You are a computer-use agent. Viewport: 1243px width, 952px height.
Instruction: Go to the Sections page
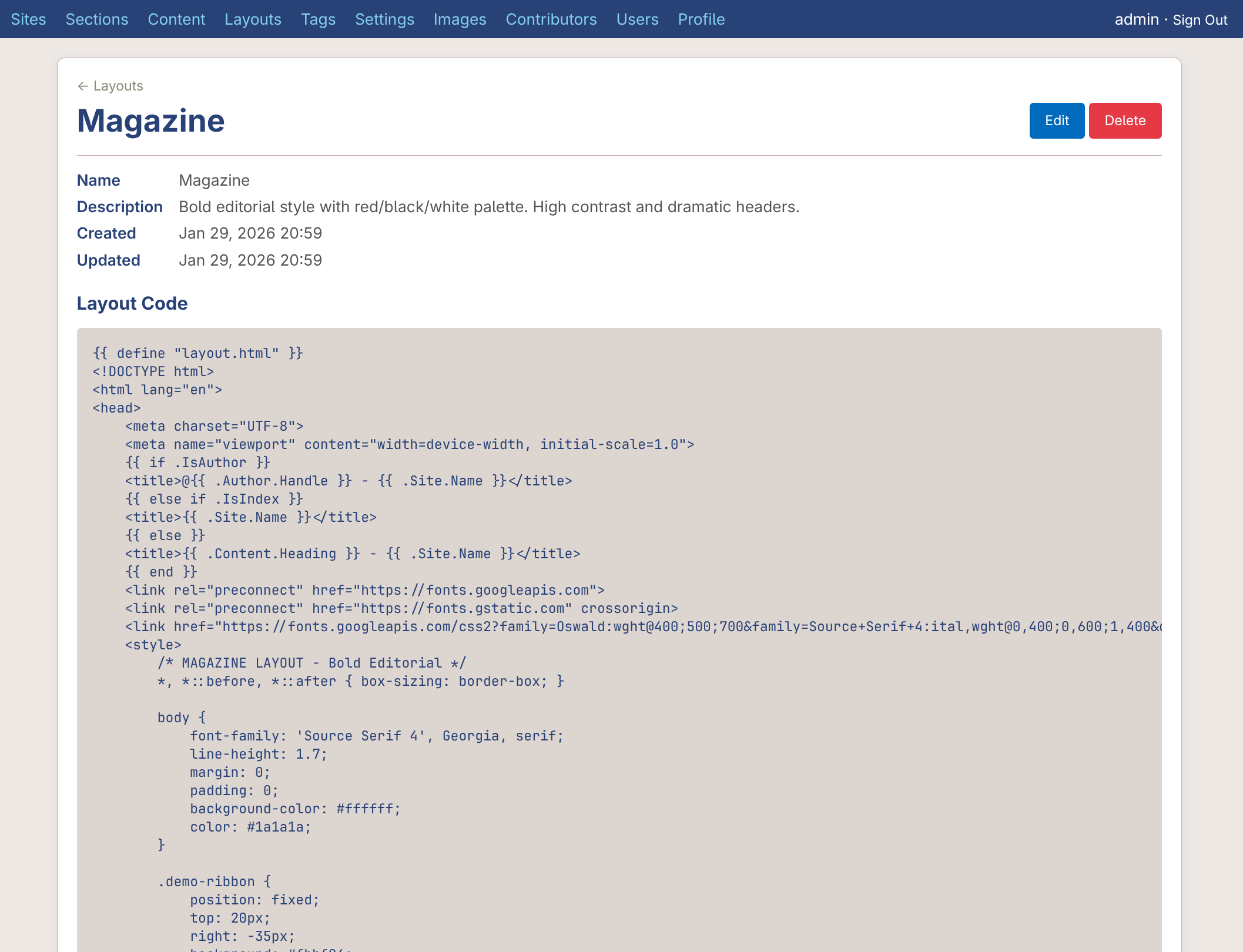[97, 19]
